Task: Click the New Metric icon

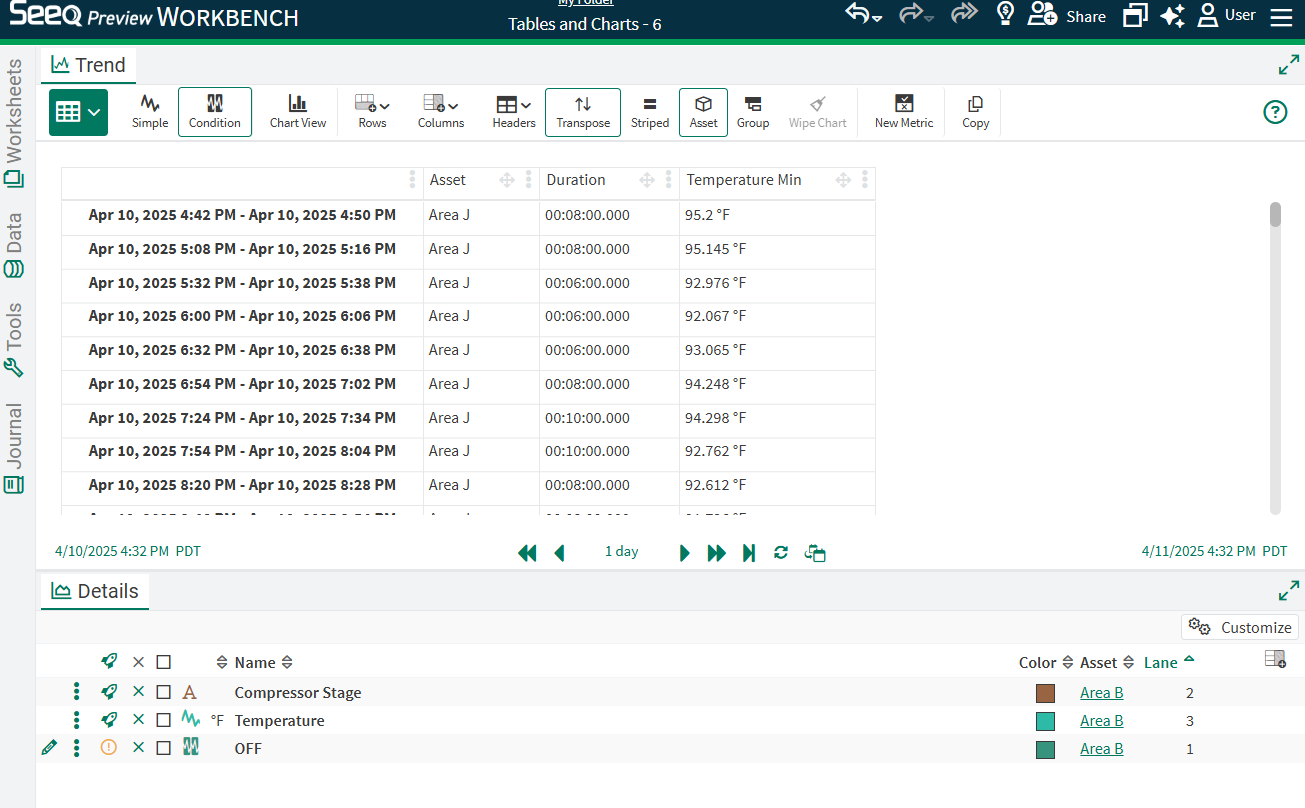Action: (903, 111)
